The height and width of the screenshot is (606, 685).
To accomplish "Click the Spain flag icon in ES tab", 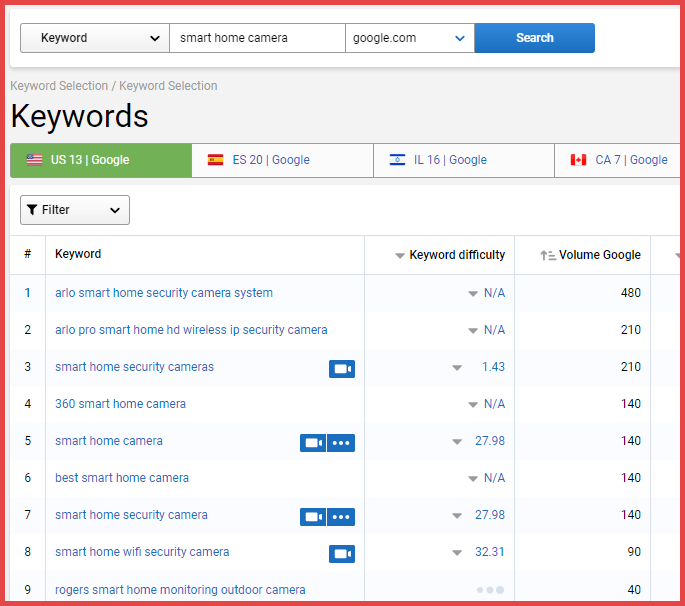I will coord(215,160).
